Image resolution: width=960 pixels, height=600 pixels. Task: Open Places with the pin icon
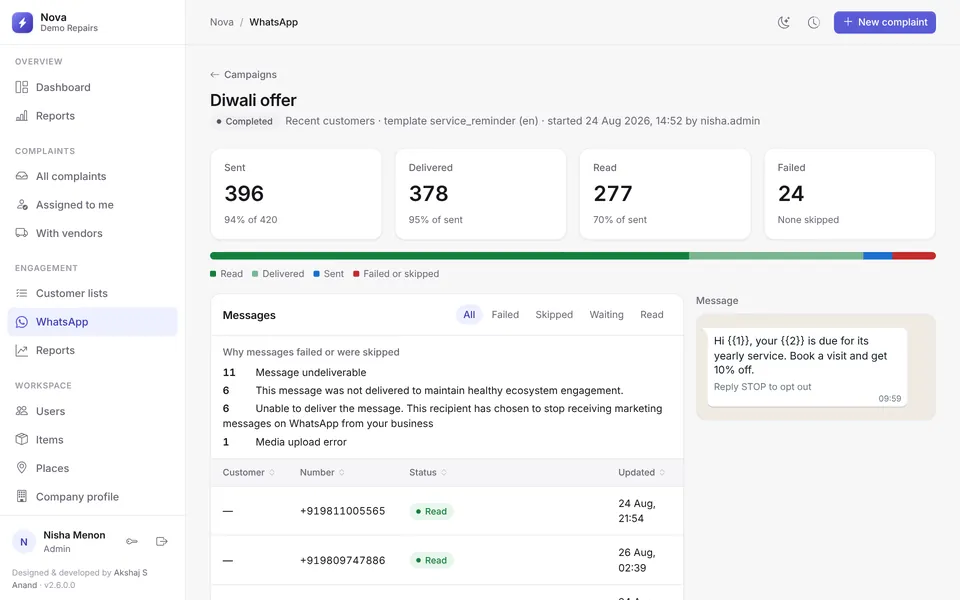[92, 468]
